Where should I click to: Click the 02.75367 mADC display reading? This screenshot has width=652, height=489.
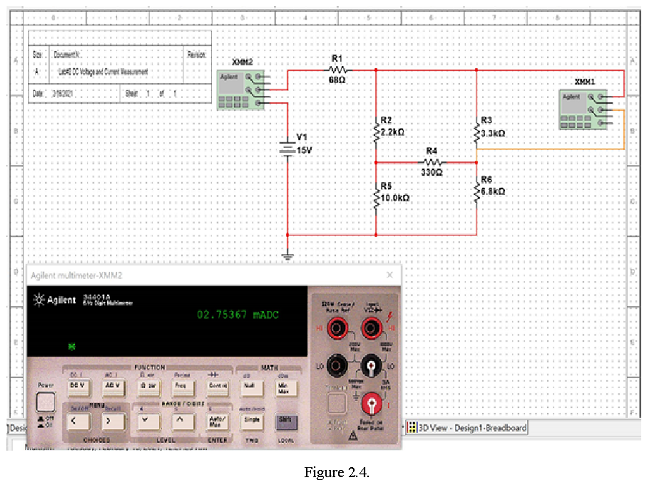pos(237,314)
